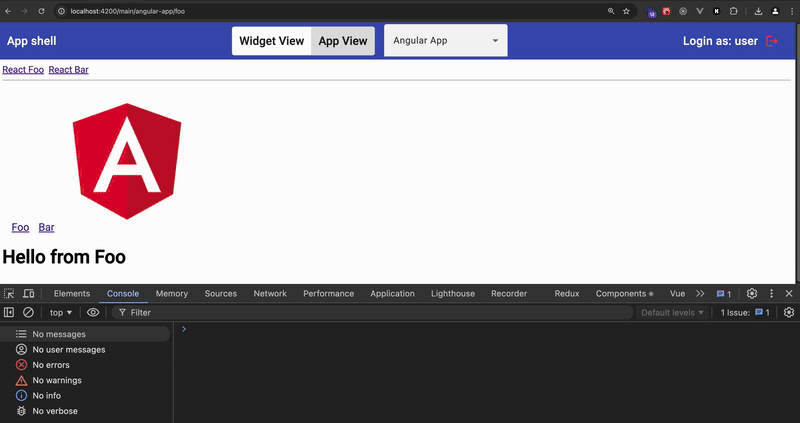Open the Vue devtools V extension
Image resolution: width=800 pixels, height=423 pixels.
click(x=699, y=11)
